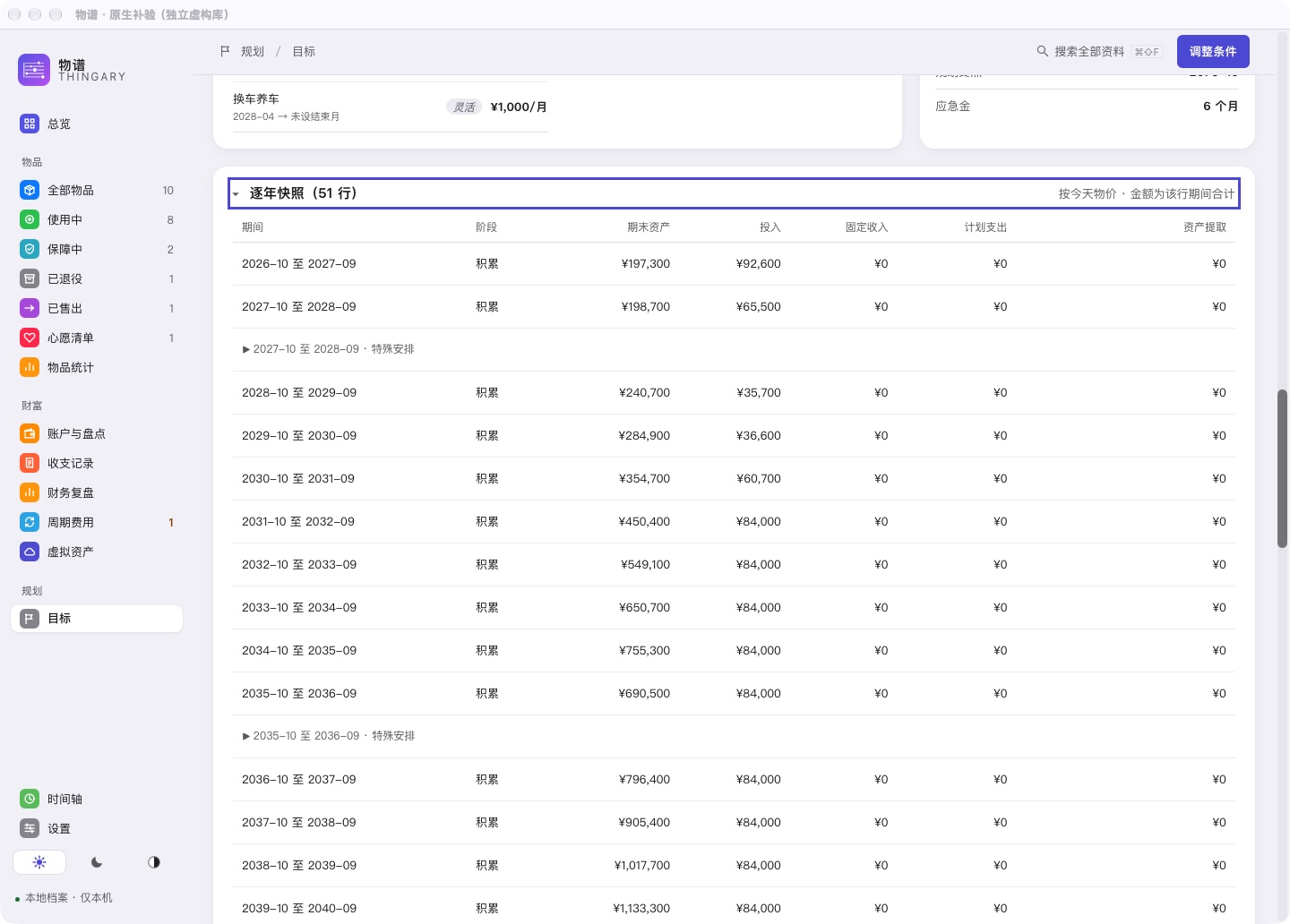Click the 灵活 tag on 换车养车
The image size is (1290, 924).
464,107
